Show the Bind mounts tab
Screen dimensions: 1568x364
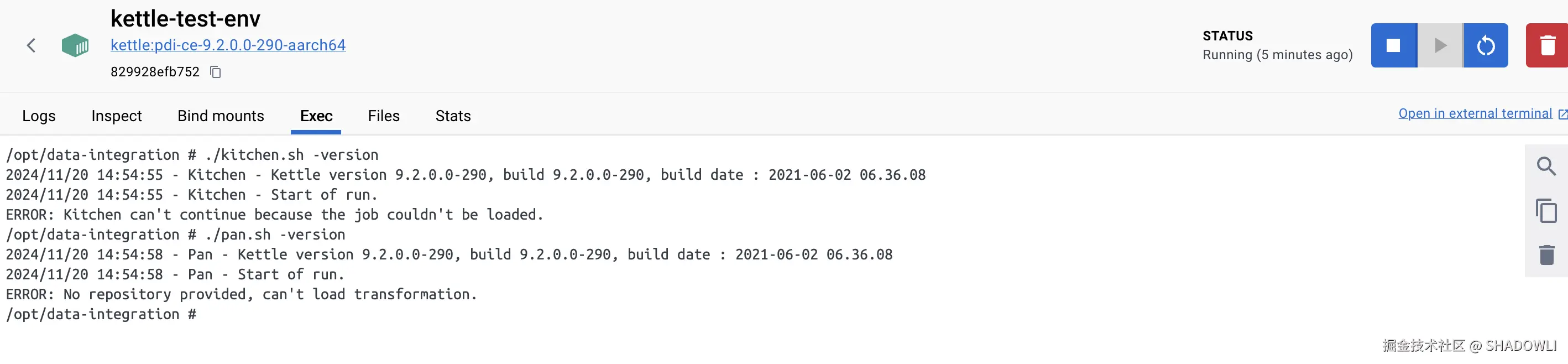tap(221, 116)
